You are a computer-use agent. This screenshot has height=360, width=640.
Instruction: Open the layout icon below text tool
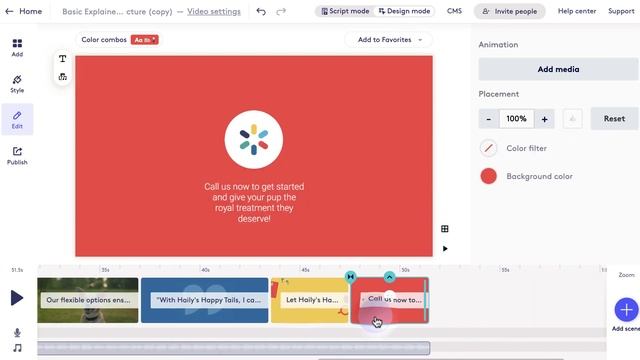coord(62,77)
